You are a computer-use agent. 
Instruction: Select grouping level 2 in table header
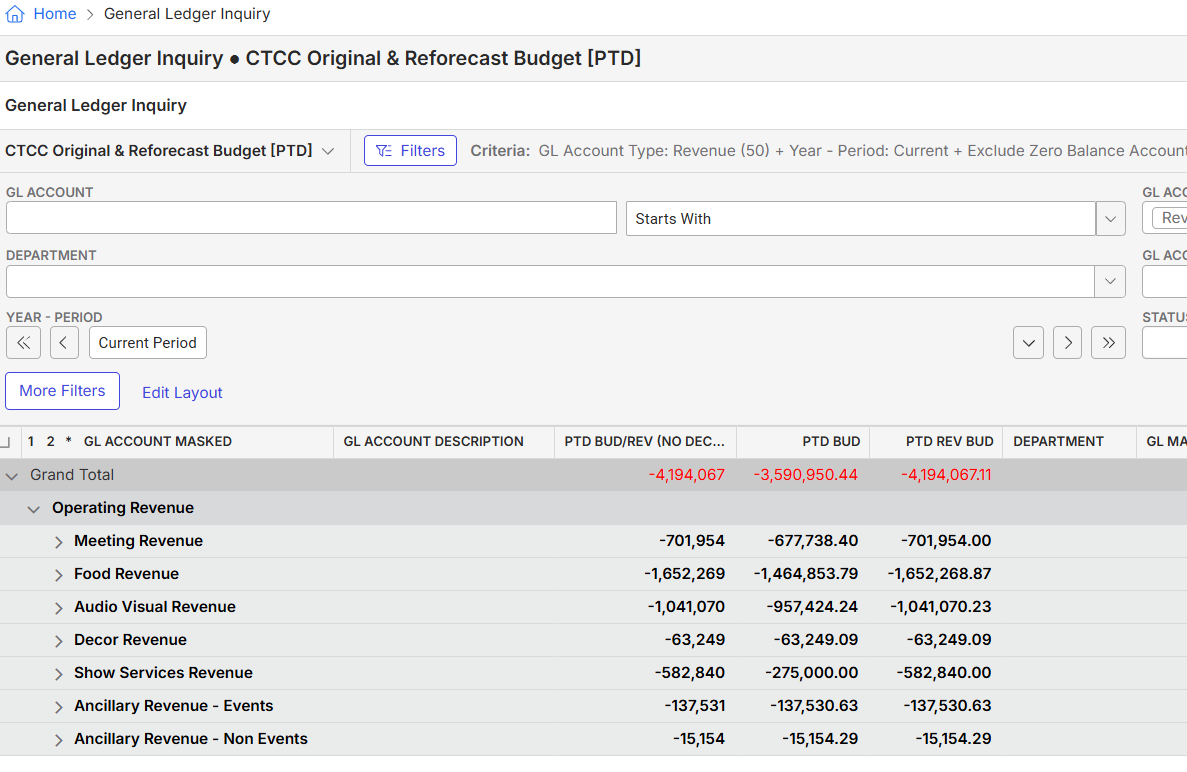[51, 441]
